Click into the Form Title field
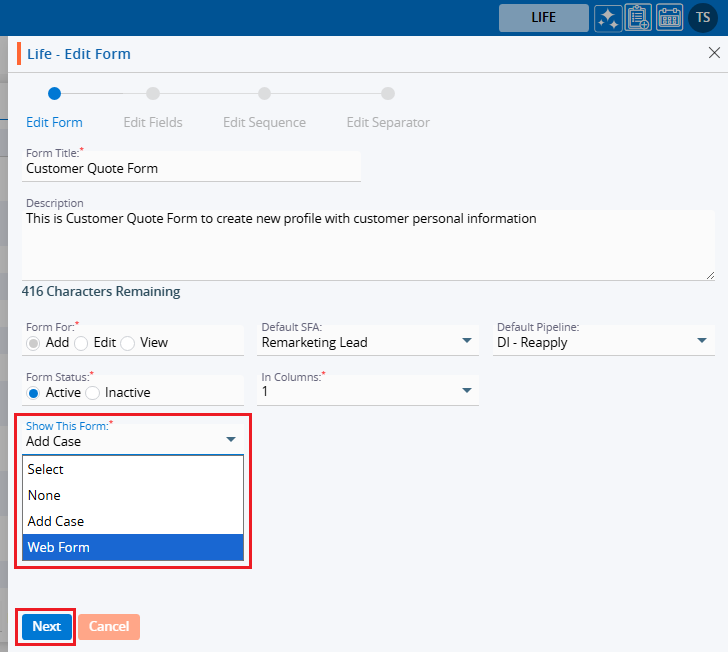Viewport: 728px width, 652px height. pos(190,169)
